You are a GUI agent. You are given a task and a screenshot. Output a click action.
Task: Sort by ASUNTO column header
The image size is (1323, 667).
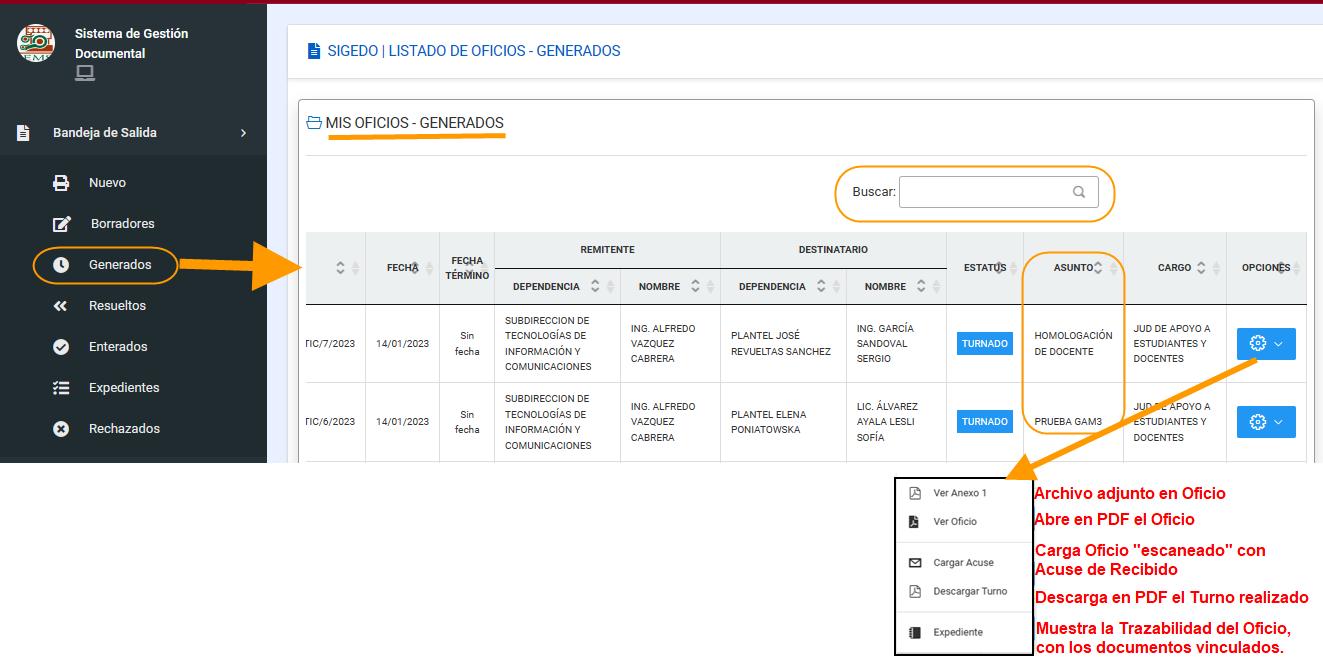coord(1073,268)
